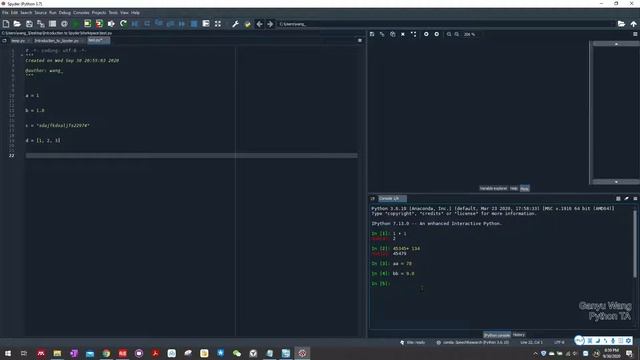640x360 pixels.
Task: Open the editor pane options menu
Action: coord(360,40)
